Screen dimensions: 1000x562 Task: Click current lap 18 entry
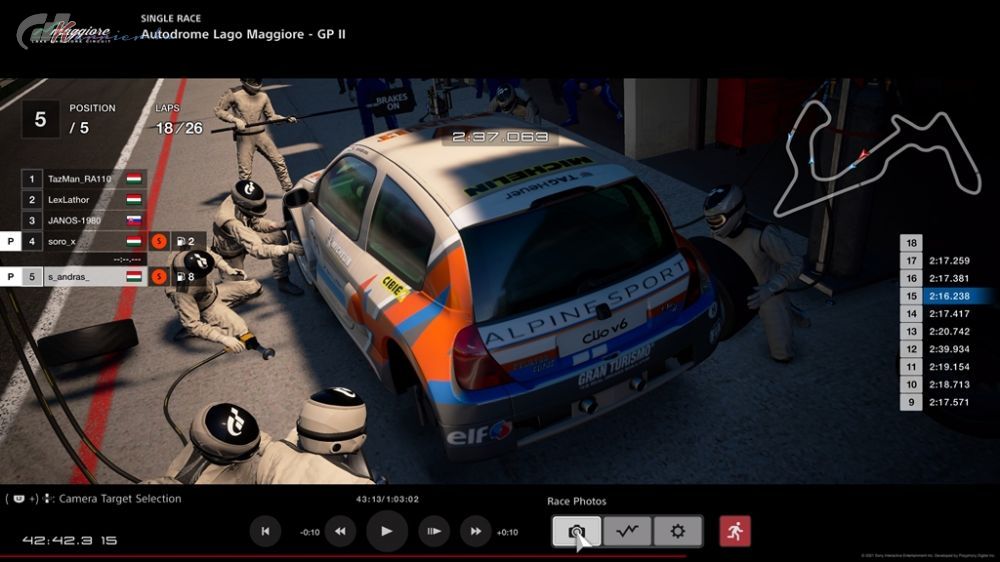pos(911,242)
